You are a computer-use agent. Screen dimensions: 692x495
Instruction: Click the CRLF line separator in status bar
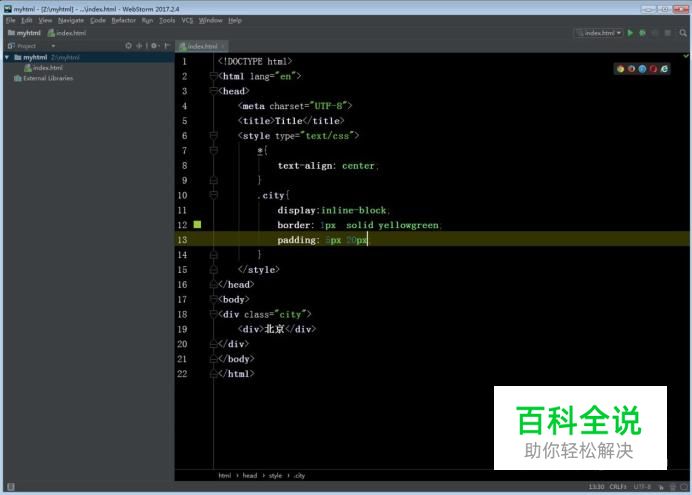[618, 487]
